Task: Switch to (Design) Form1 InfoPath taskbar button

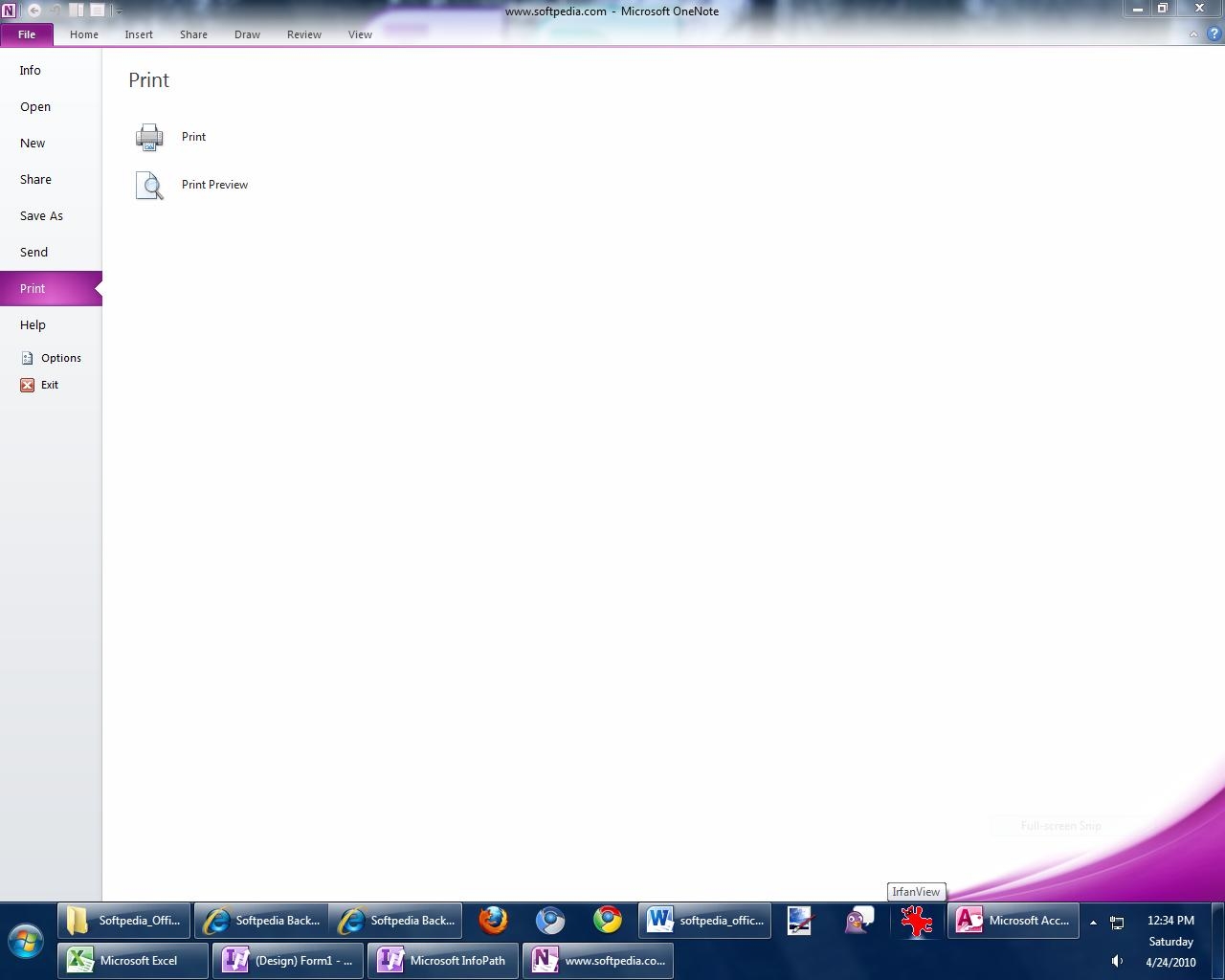Action: click(x=288, y=961)
